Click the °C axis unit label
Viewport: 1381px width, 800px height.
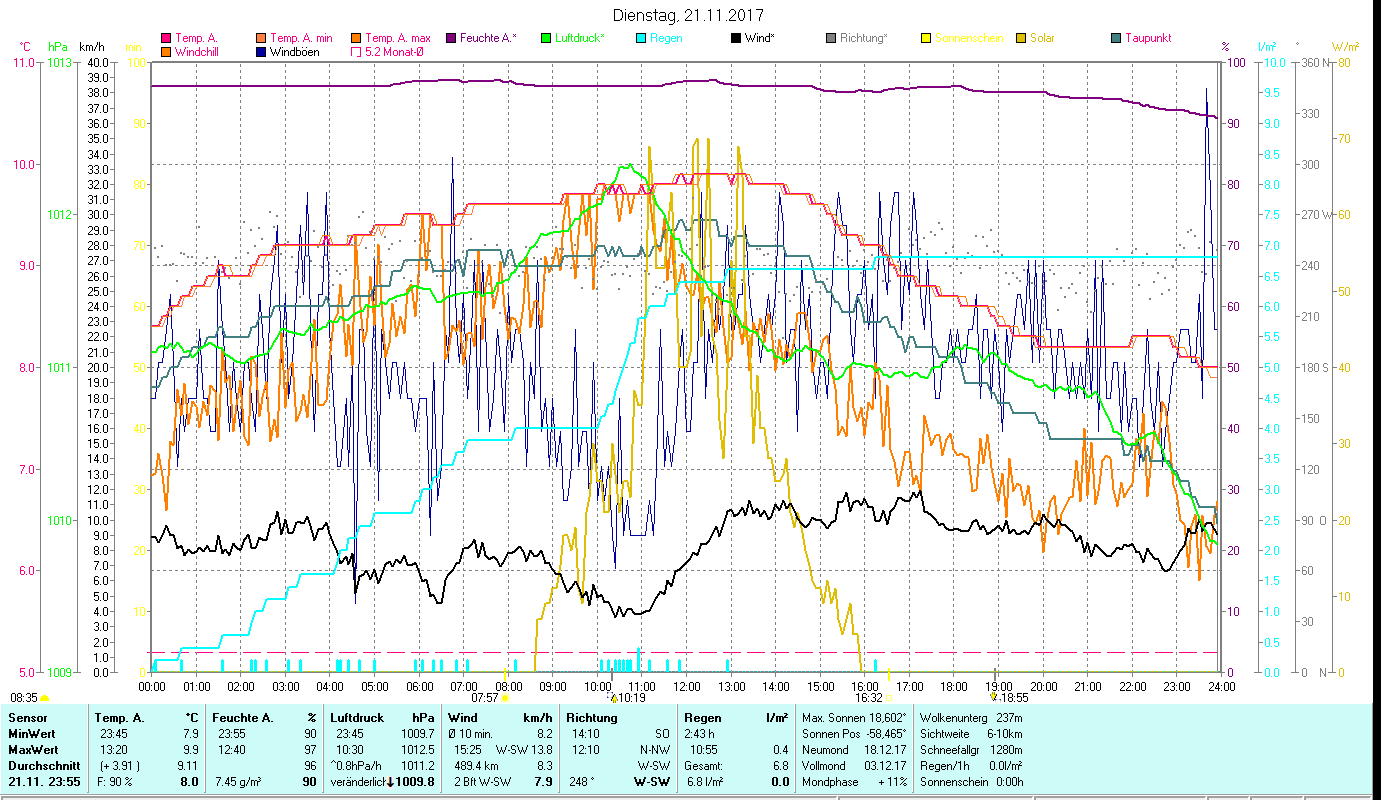click(25, 47)
